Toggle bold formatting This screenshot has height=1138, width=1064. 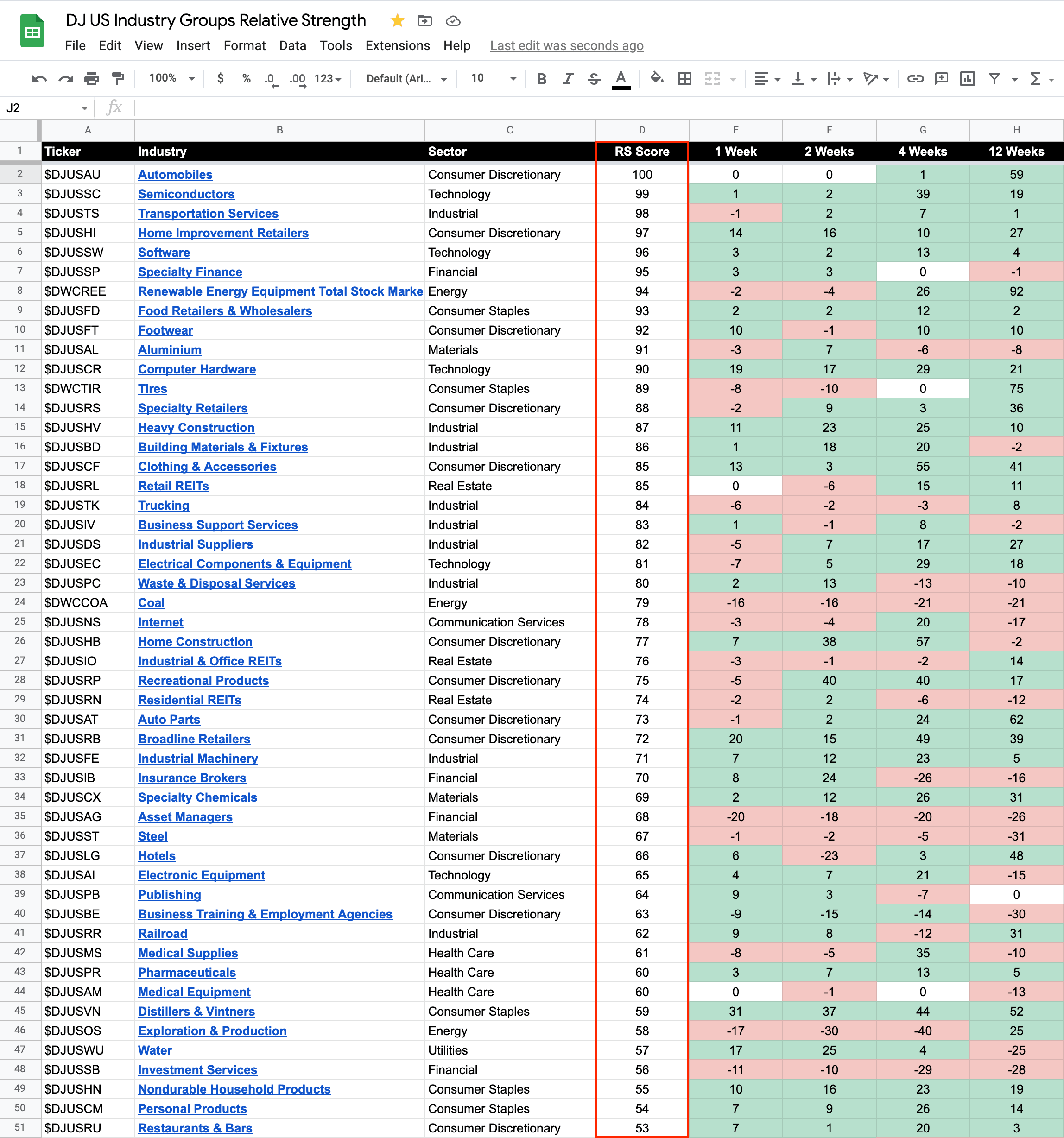[541, 79]
